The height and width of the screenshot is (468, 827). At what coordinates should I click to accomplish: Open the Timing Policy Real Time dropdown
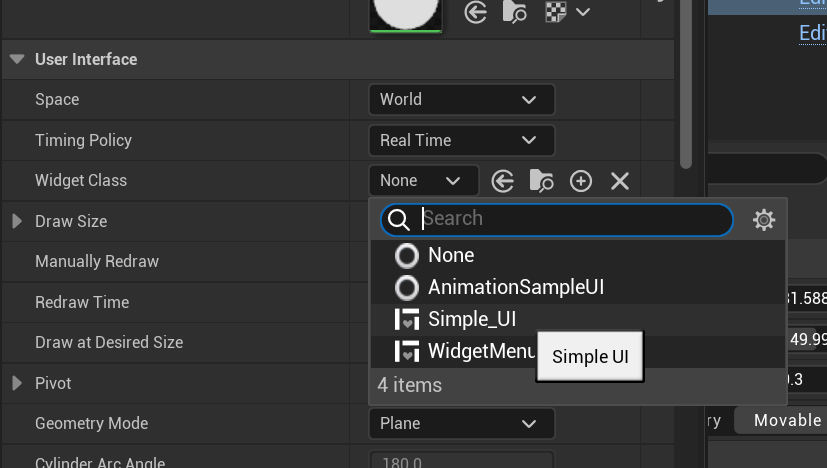[461, 140]
